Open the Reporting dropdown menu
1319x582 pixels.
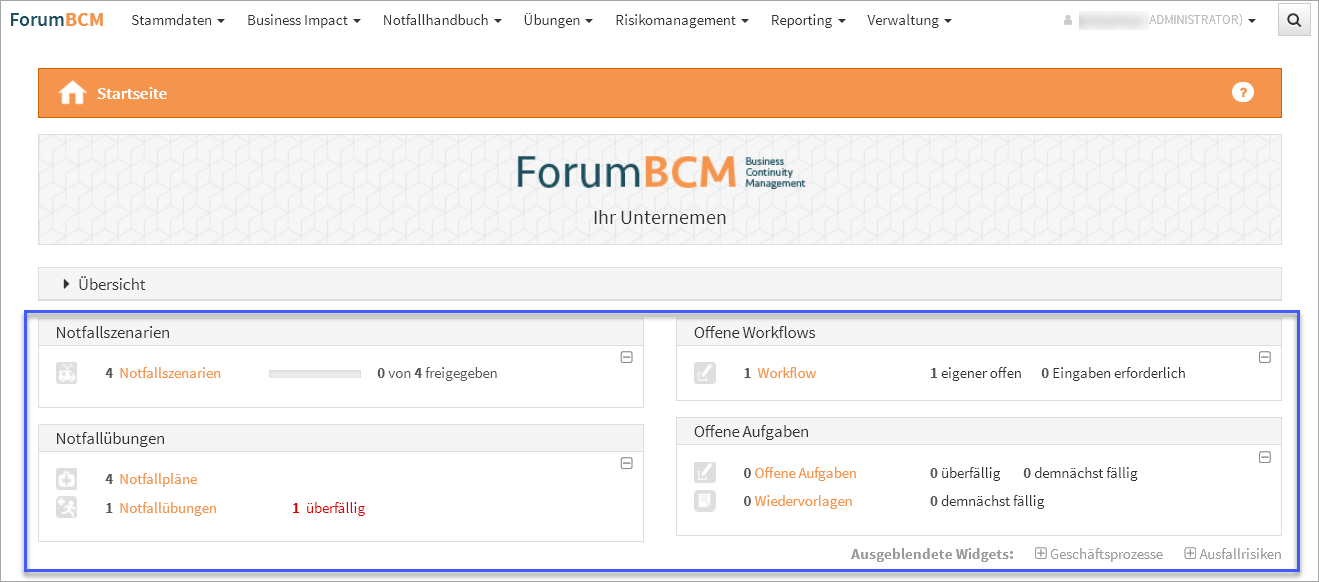[808, 20]
